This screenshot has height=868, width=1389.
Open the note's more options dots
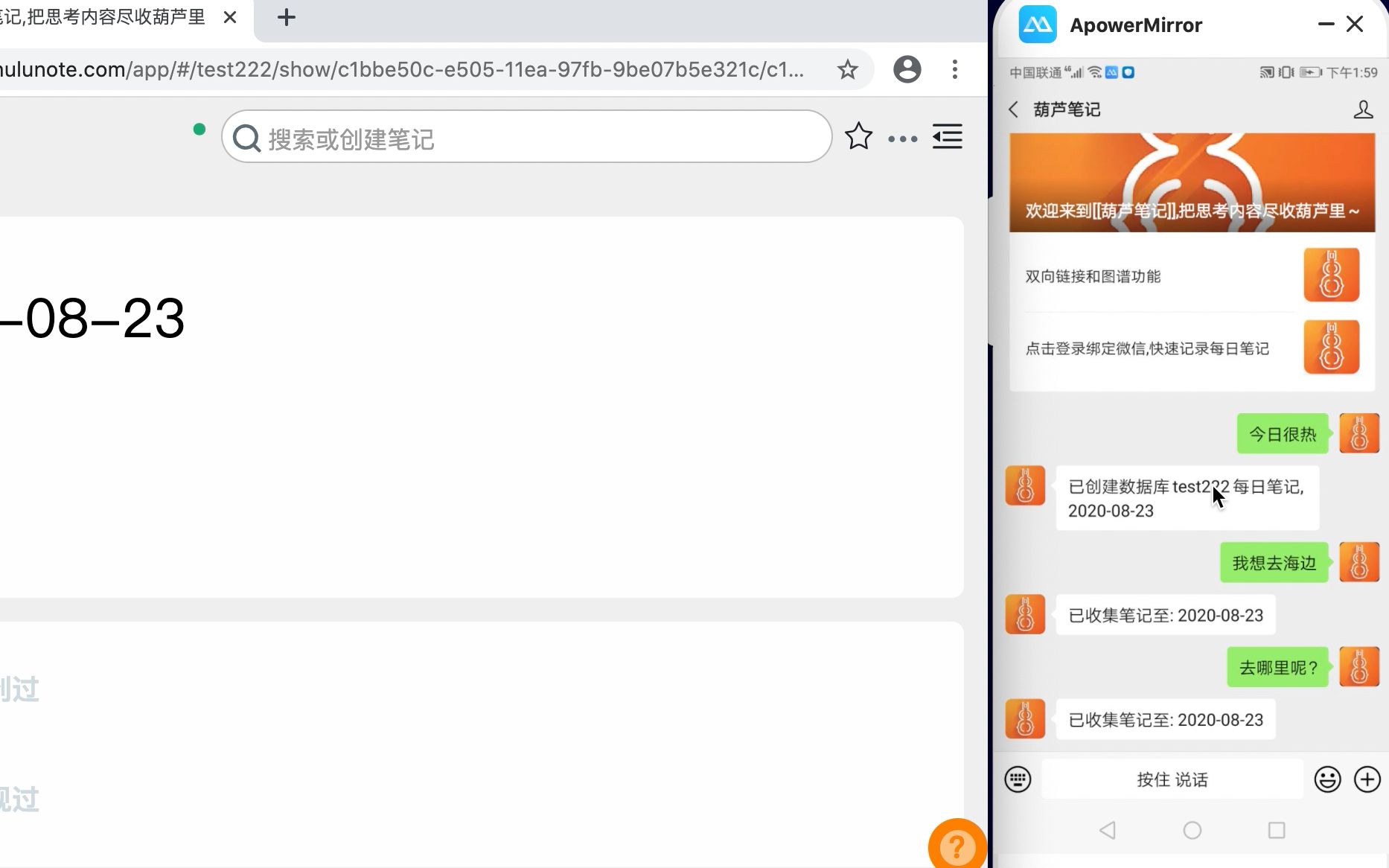click(903, 138)
